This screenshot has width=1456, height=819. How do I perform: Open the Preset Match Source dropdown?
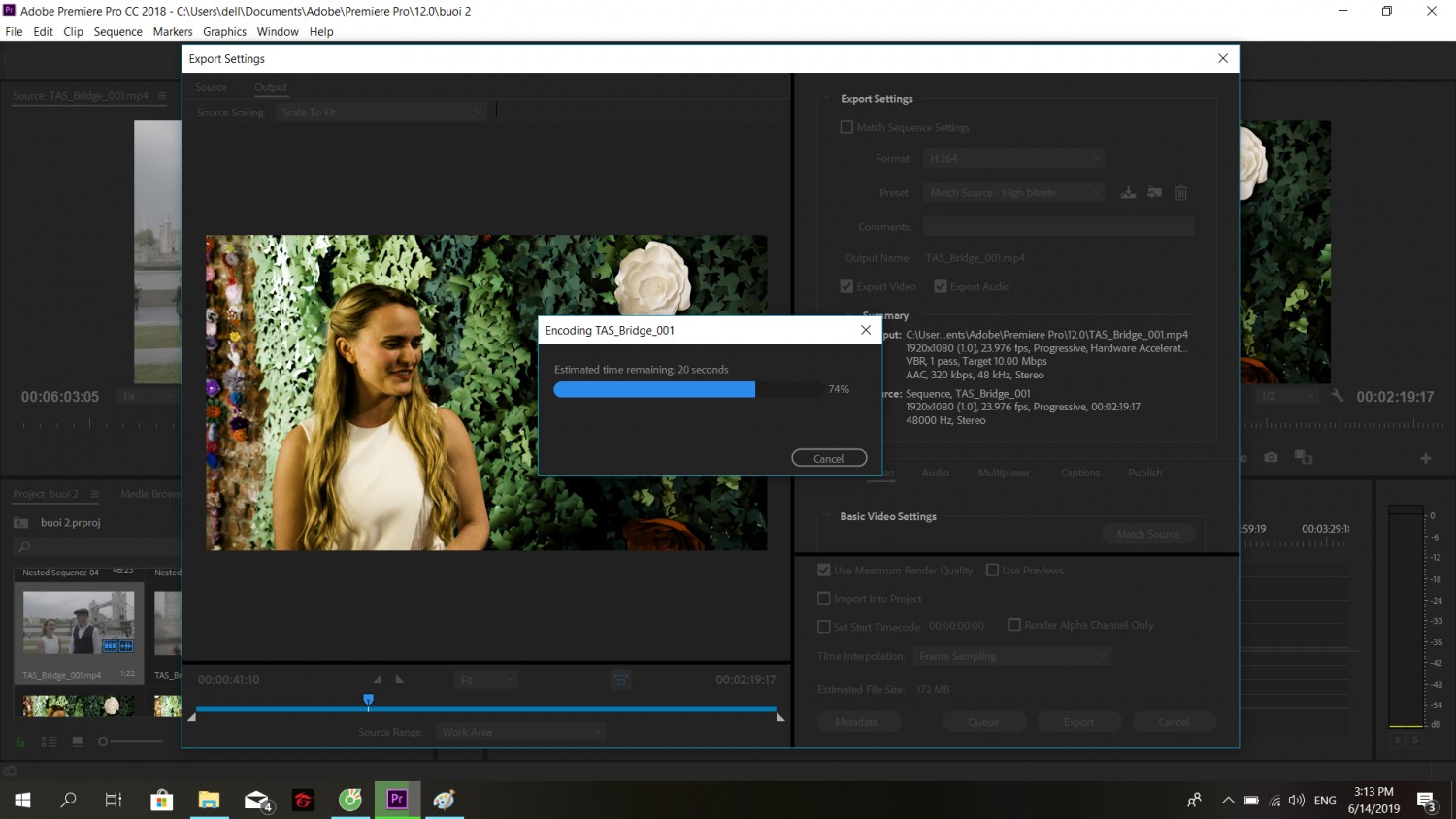(1014, 192)
